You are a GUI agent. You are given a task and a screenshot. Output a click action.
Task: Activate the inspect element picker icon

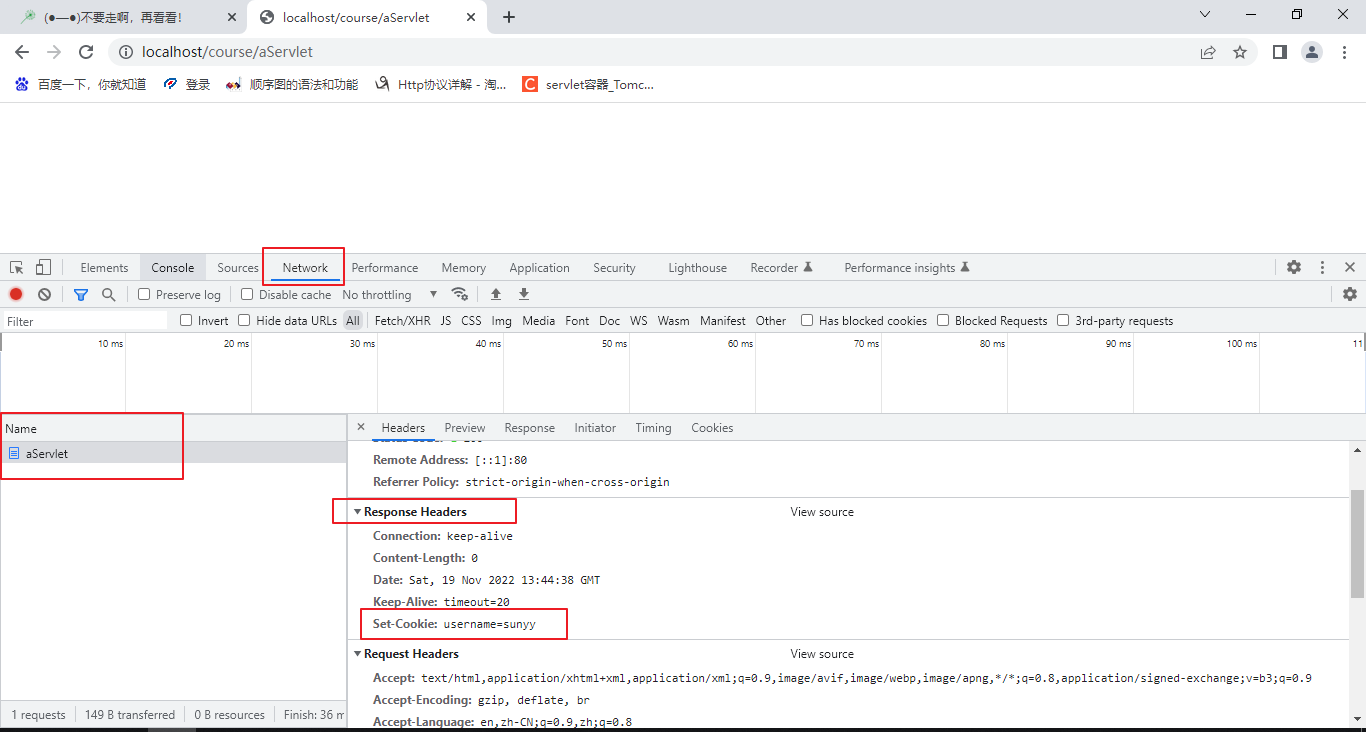point(17,267)
